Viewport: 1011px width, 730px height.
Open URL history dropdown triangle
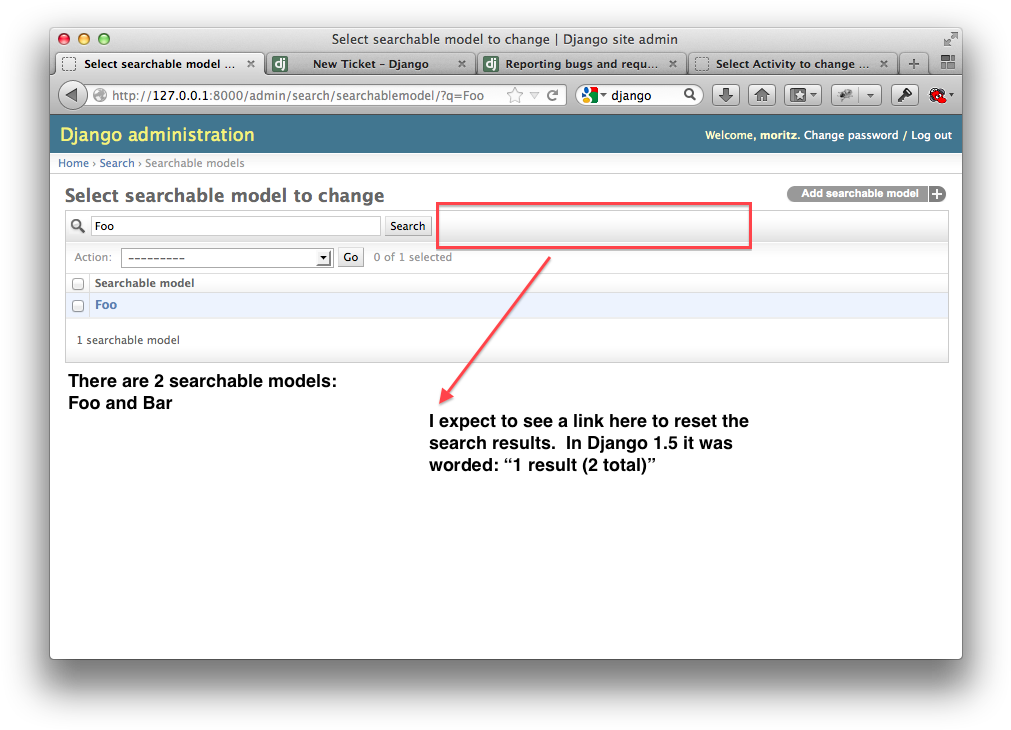(x=534, y=95)
